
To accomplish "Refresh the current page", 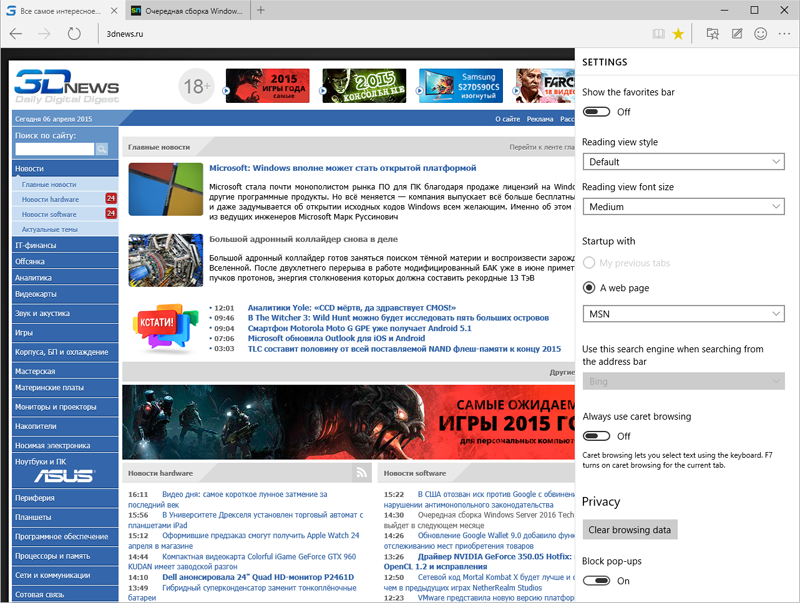I will (x=74, y=34).
